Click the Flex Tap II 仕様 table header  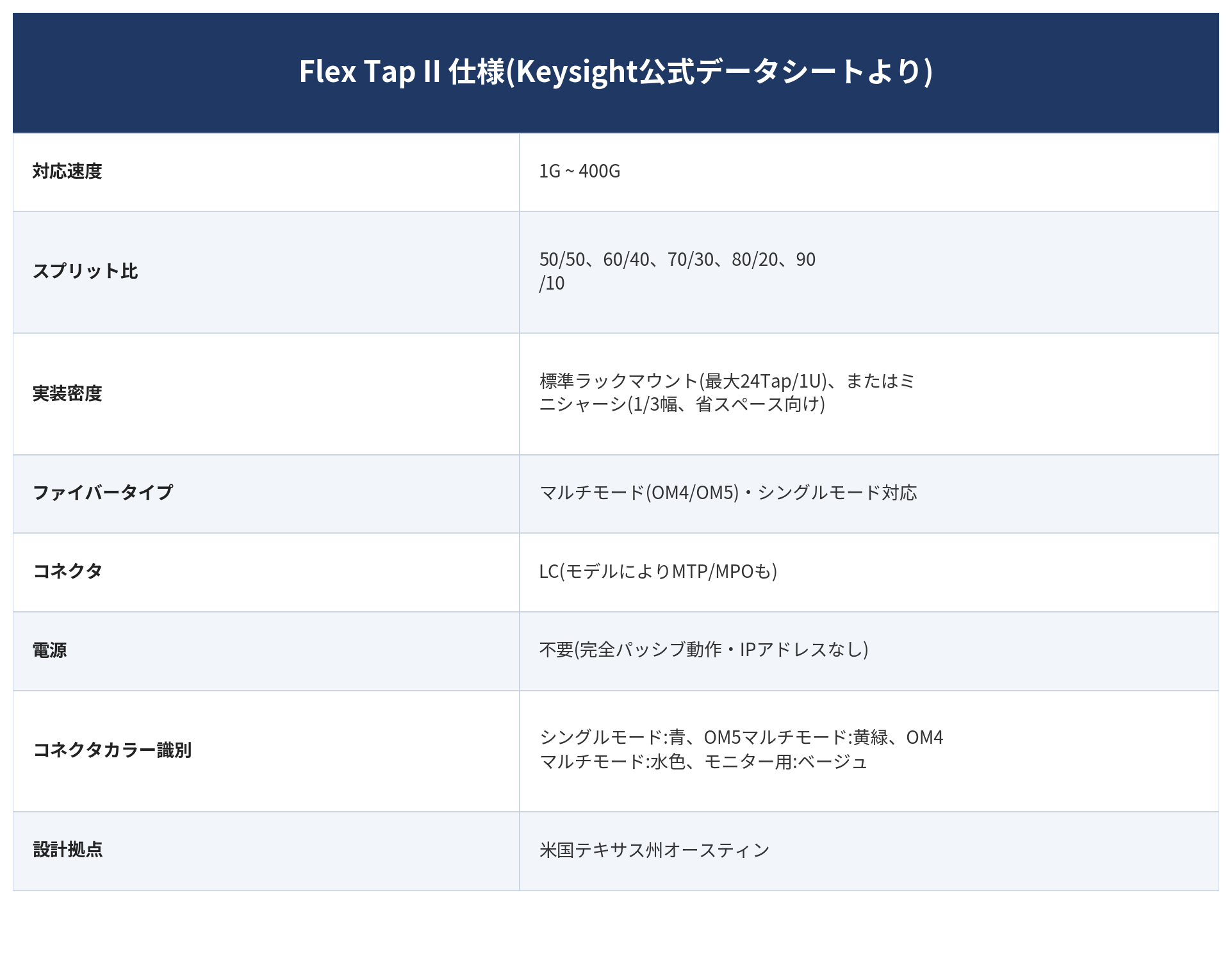tap(616, 72)
